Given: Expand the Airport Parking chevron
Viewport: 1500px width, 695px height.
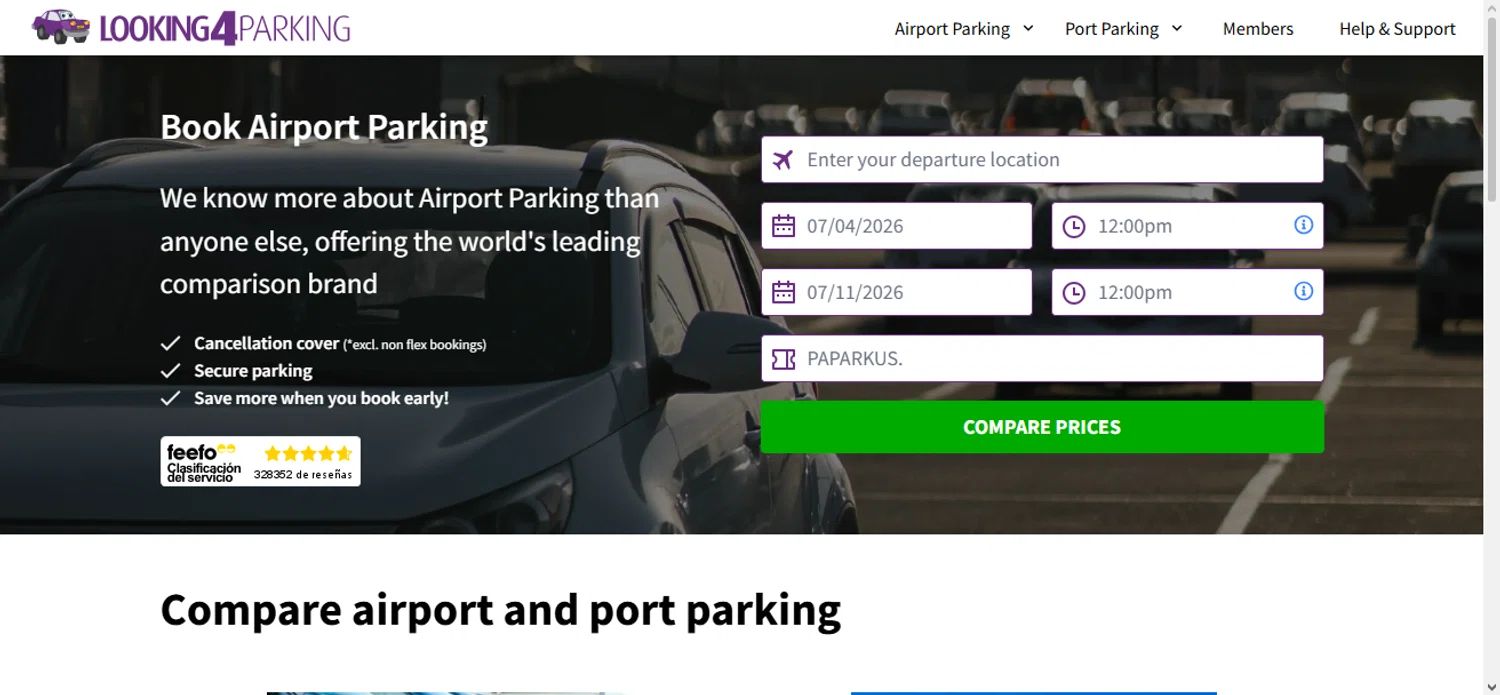Looking at the screenshot, I should click(x=1028, y=28).
